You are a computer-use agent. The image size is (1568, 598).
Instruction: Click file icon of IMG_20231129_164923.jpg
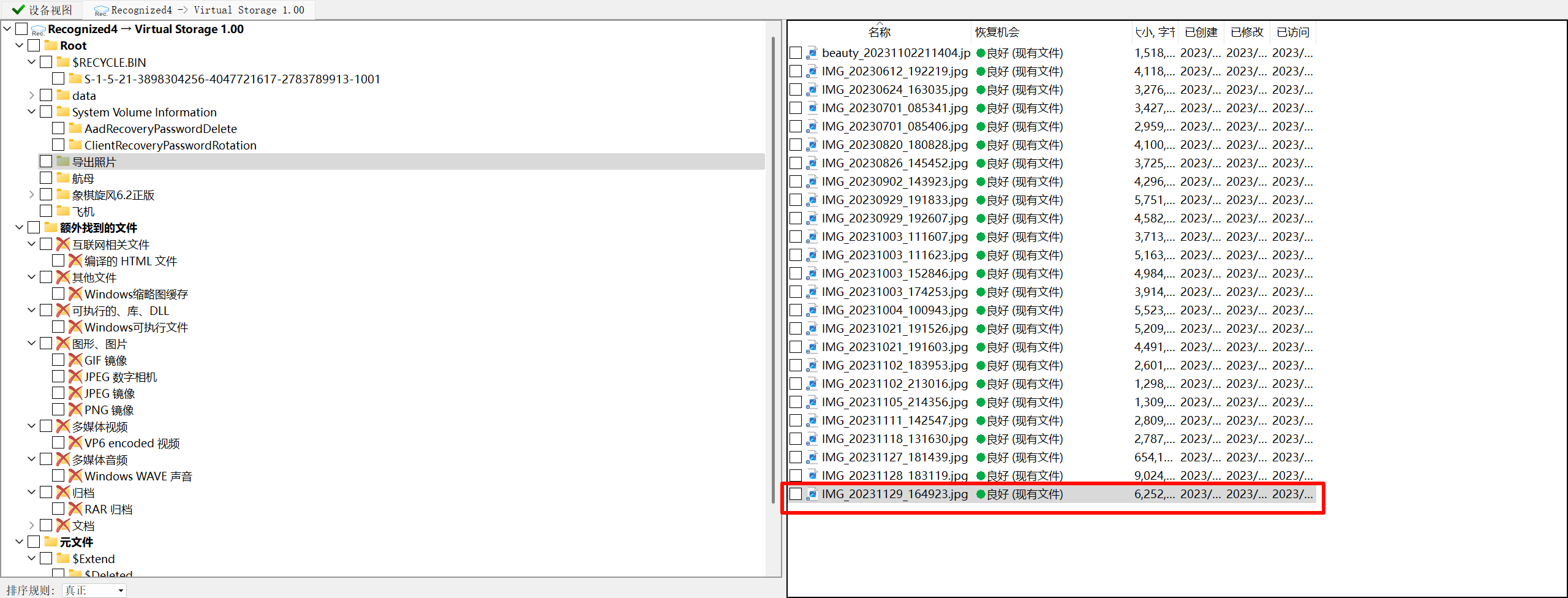pyautogui.click(x=812, y=494)
